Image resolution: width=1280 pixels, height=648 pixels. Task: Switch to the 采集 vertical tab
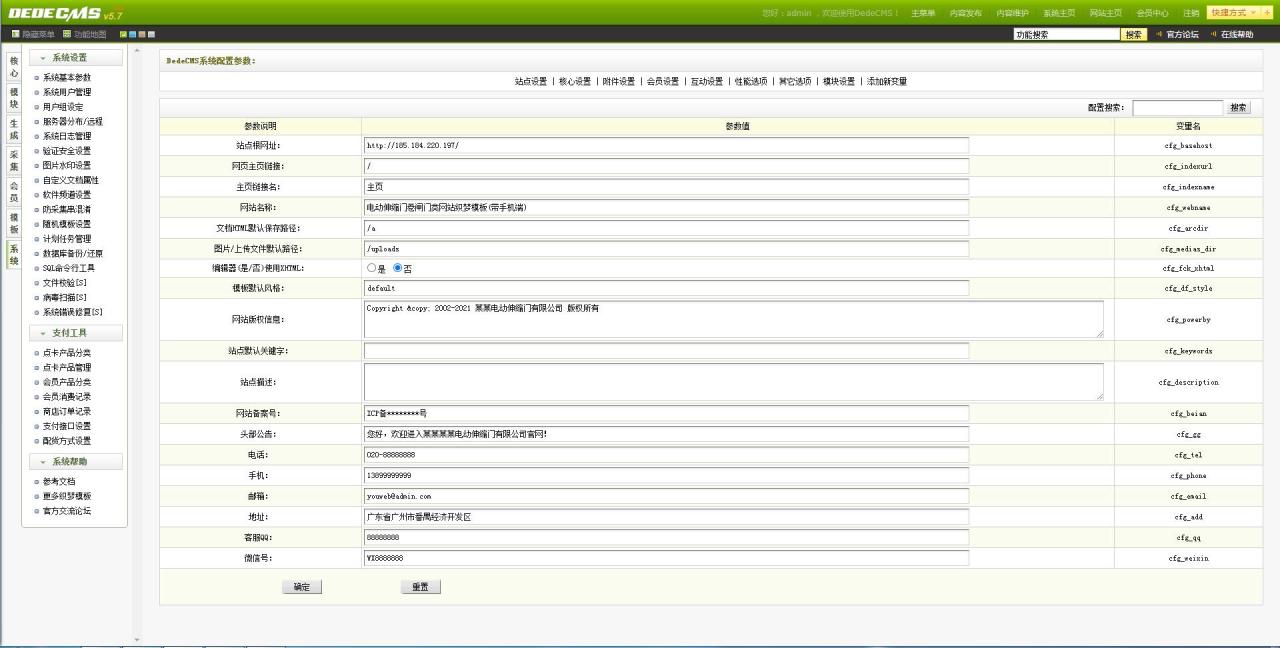tap(14, 160)
